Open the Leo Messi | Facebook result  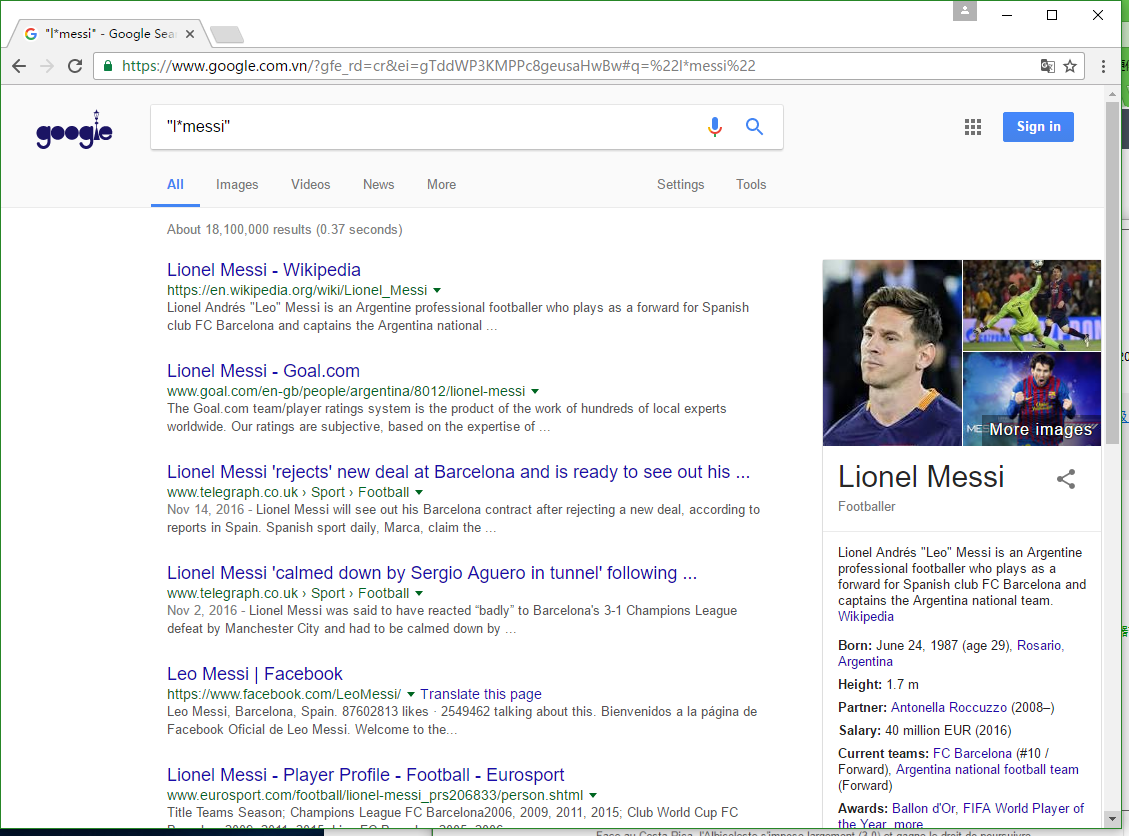click(x=254, y=674)
